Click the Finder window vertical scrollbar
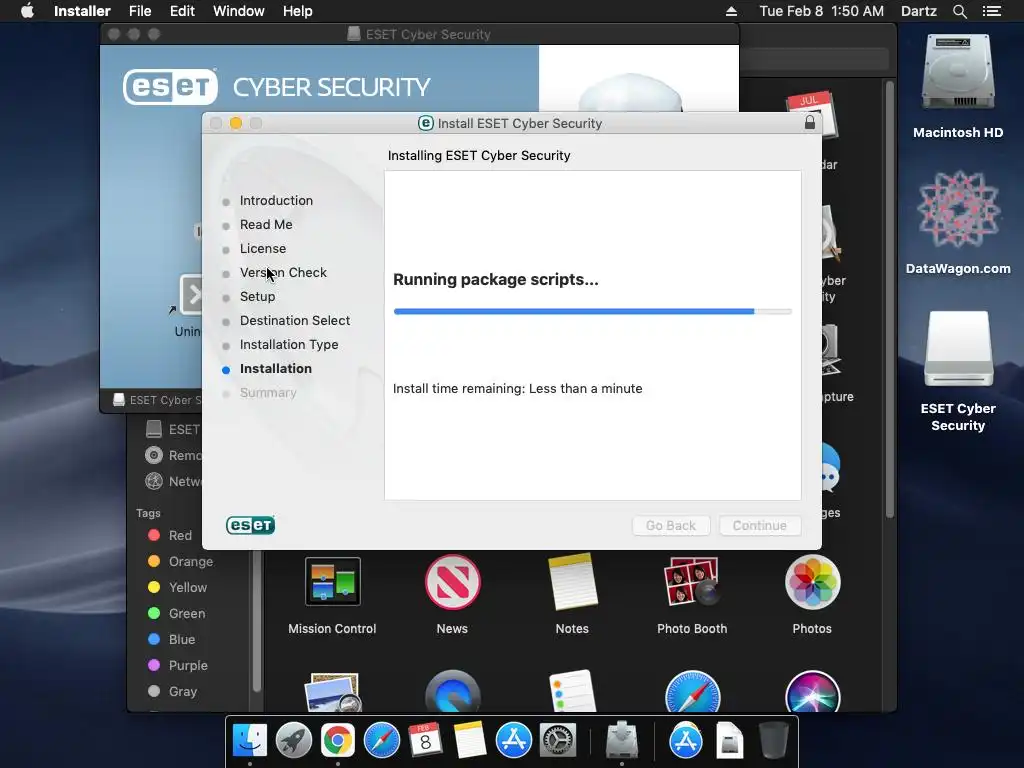This screenshot has width=1024, height=768. (889, 300)
